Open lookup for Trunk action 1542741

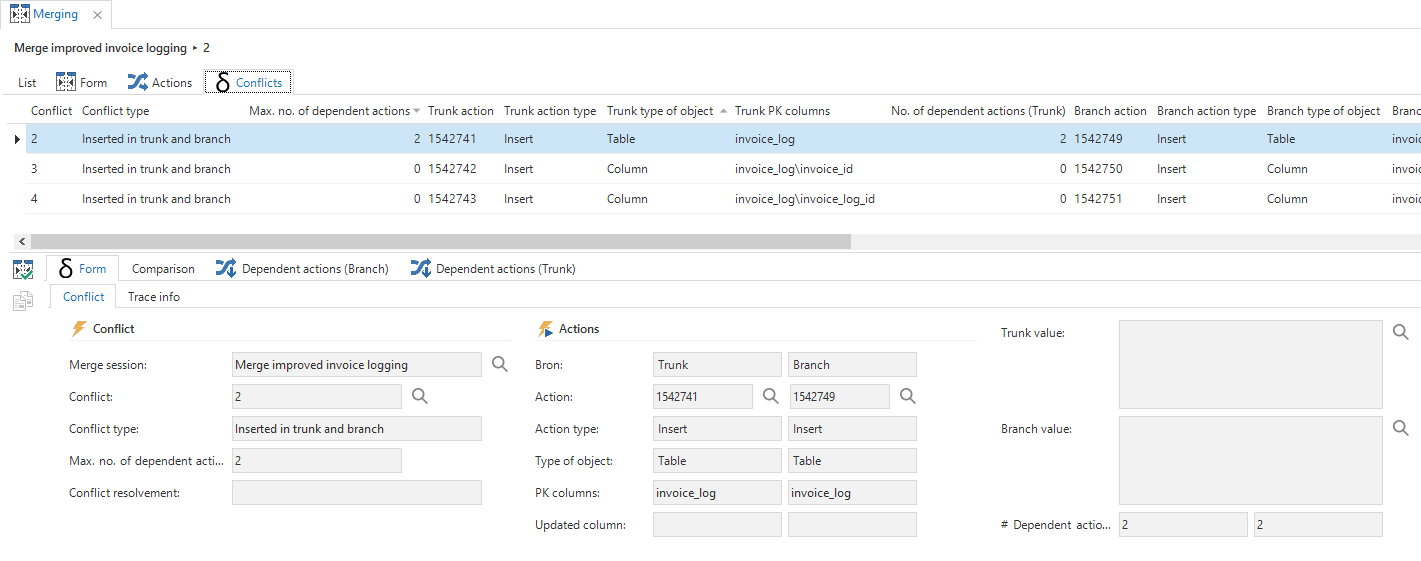tap(770, 397)
